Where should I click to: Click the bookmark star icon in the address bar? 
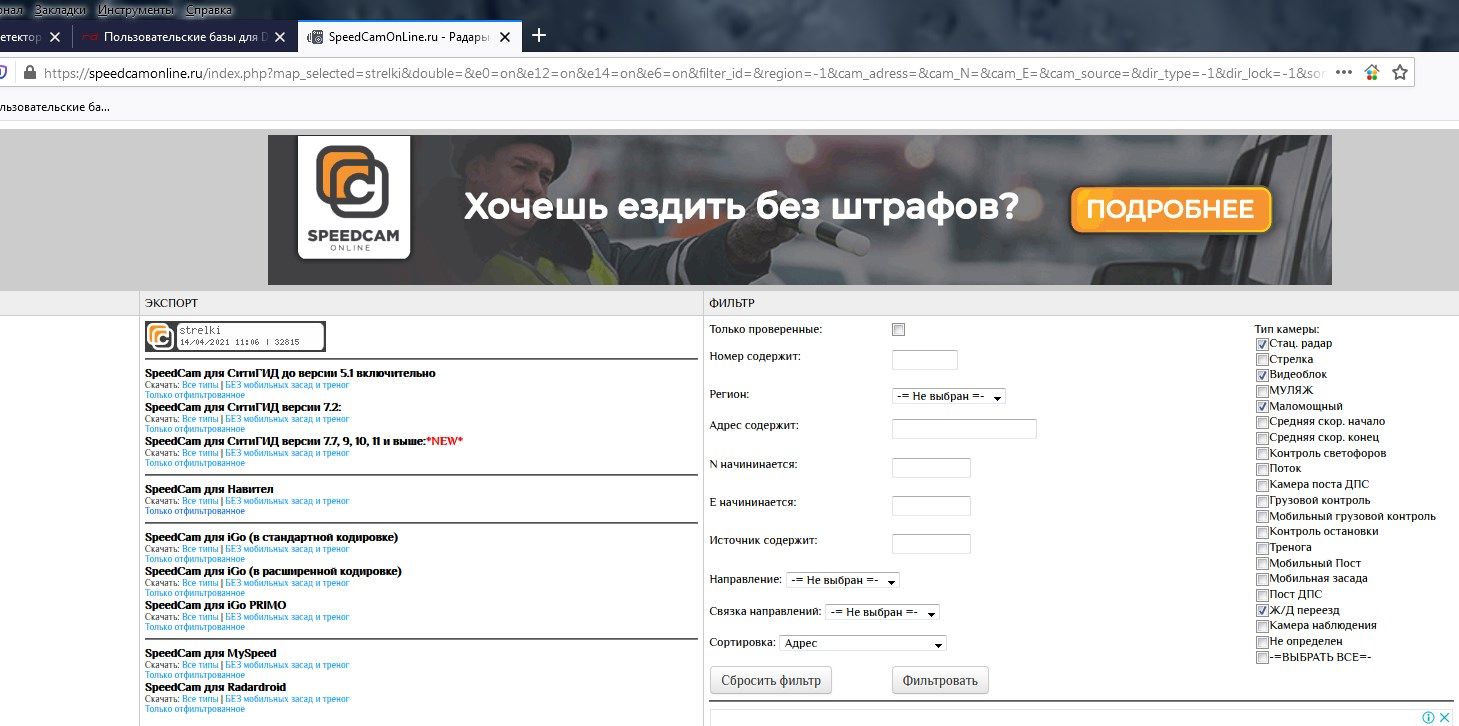(x=1400, y=73)
